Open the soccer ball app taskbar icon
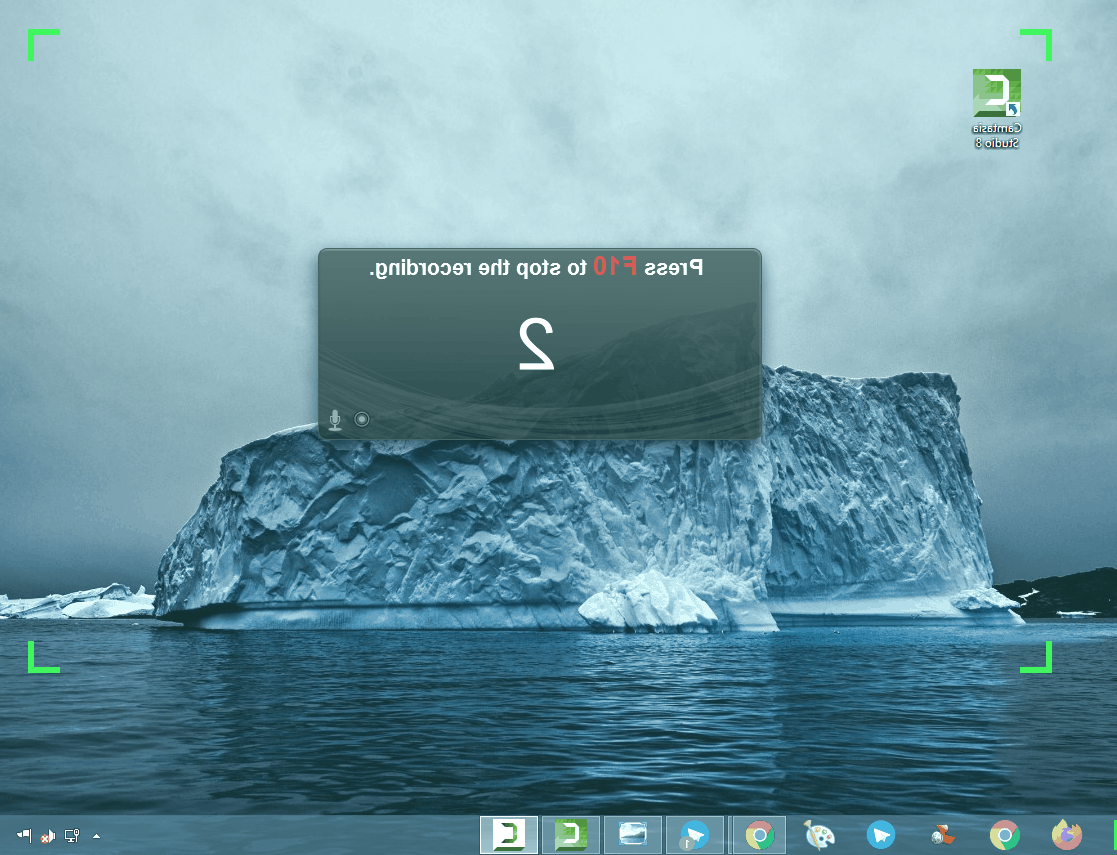Screen dimensions: 1117x855 (x=942, y=834)
